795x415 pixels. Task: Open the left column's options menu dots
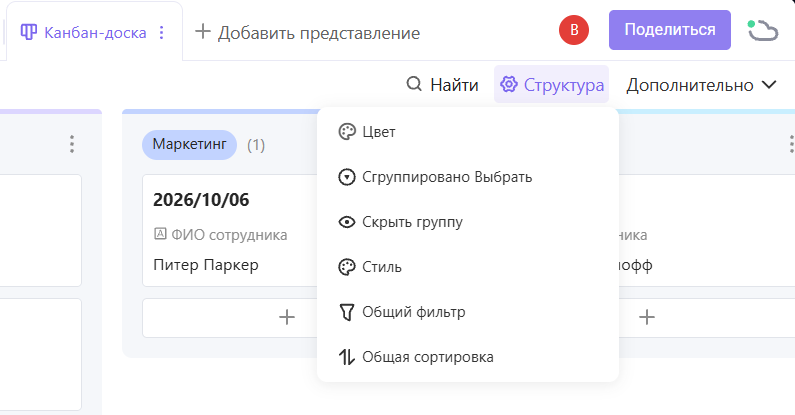pos(72,144)
